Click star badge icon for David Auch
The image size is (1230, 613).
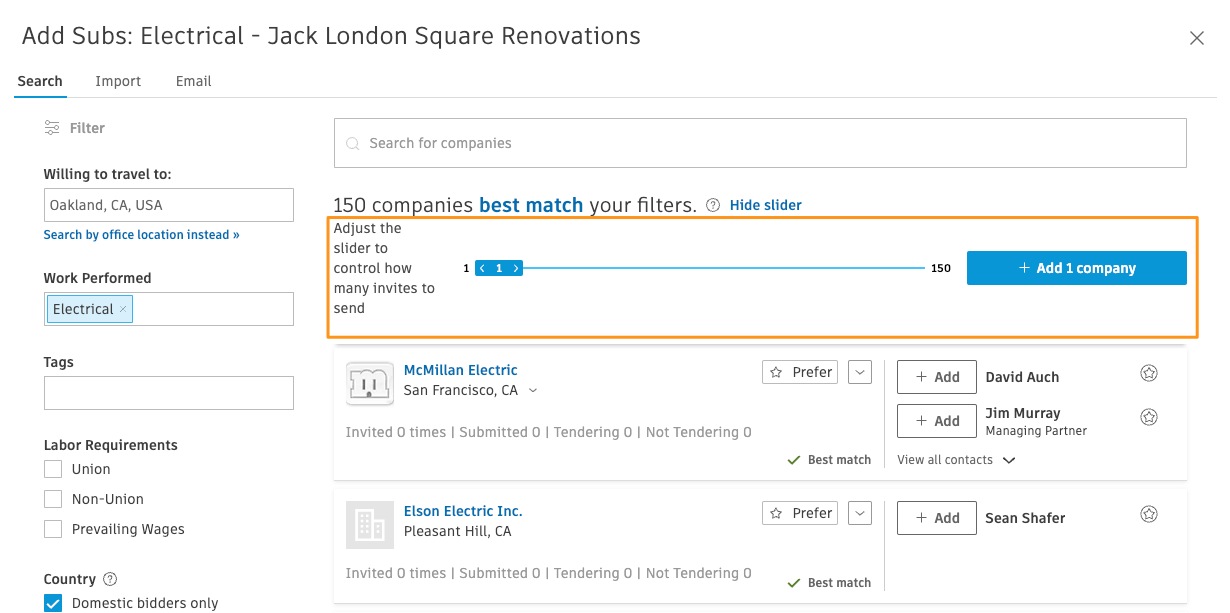[x=1149, y=373]
